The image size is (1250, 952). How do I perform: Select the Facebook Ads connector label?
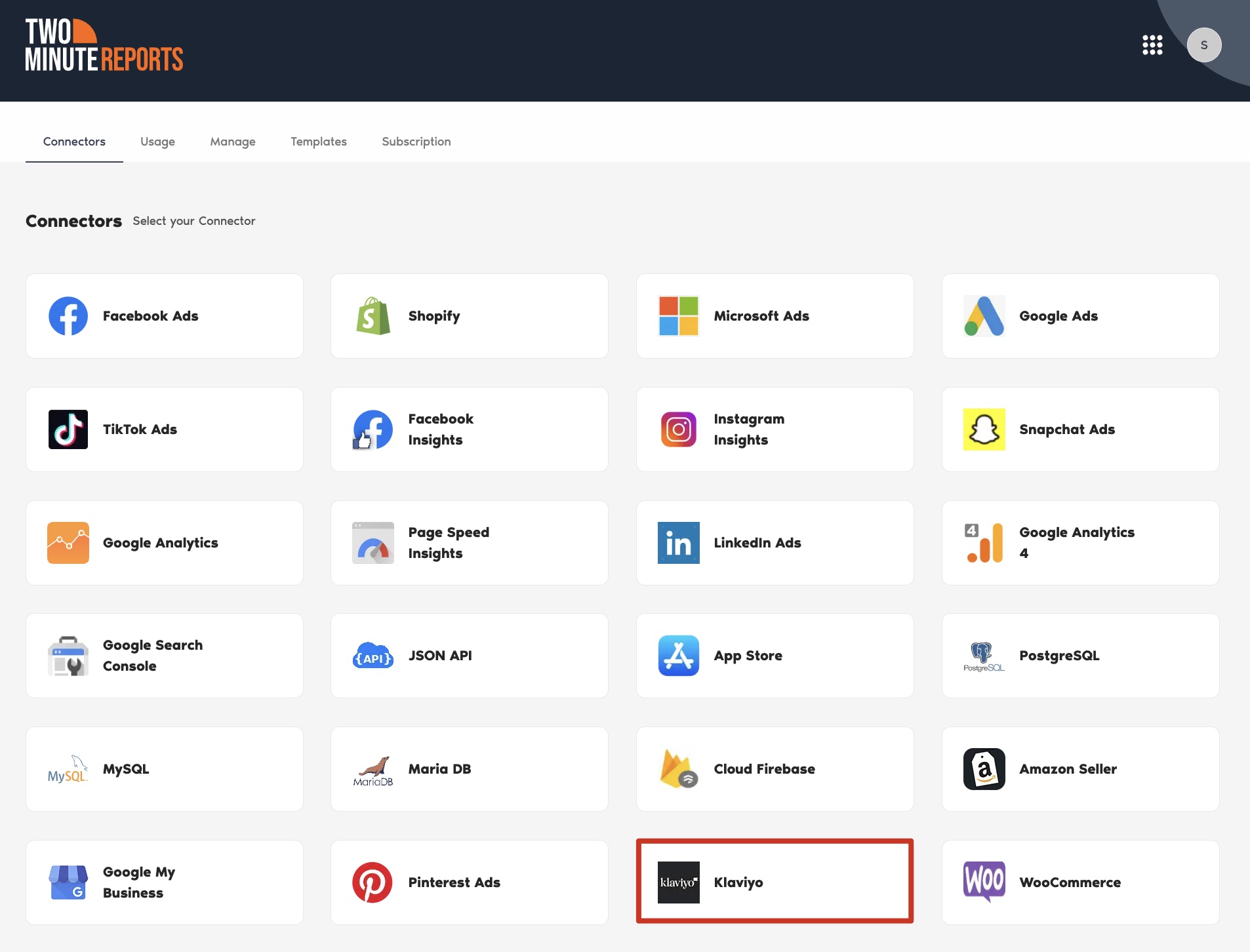(150, 316)
